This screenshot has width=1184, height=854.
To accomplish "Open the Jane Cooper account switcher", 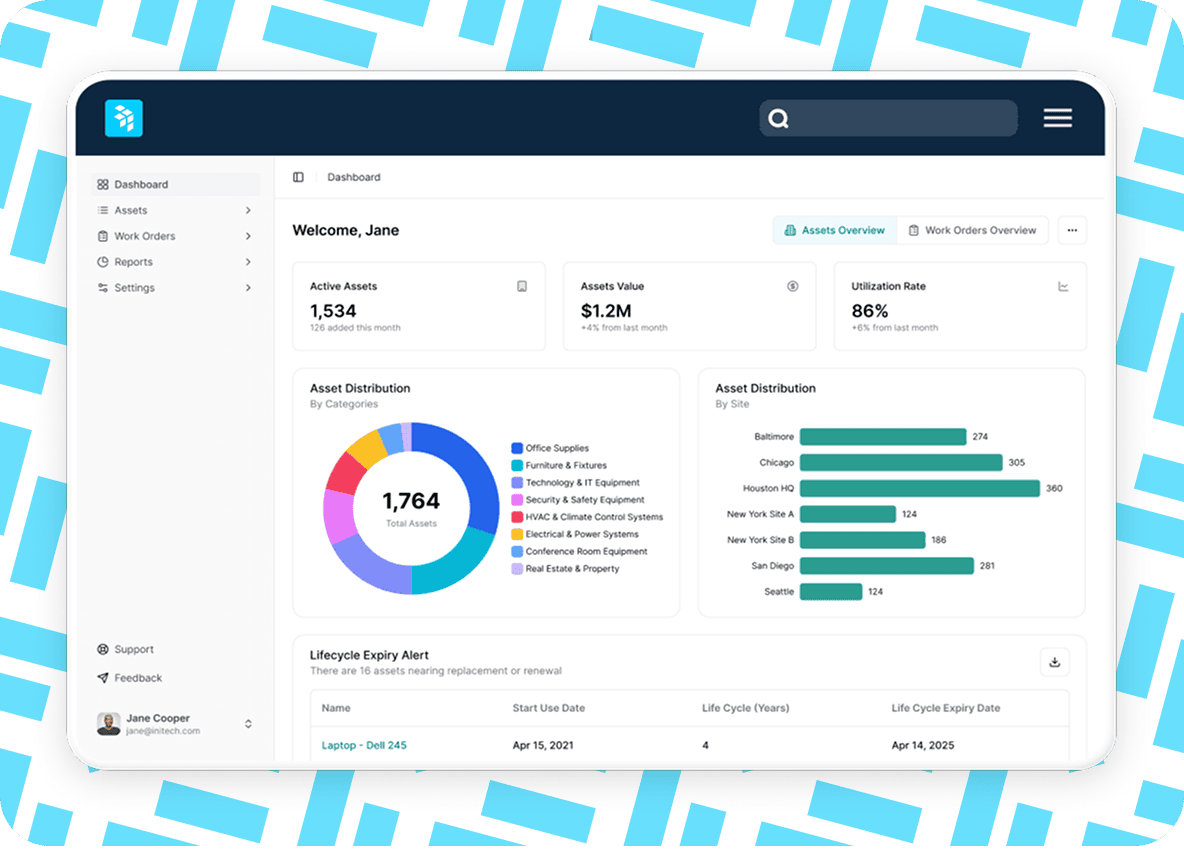I will (248, 723).
